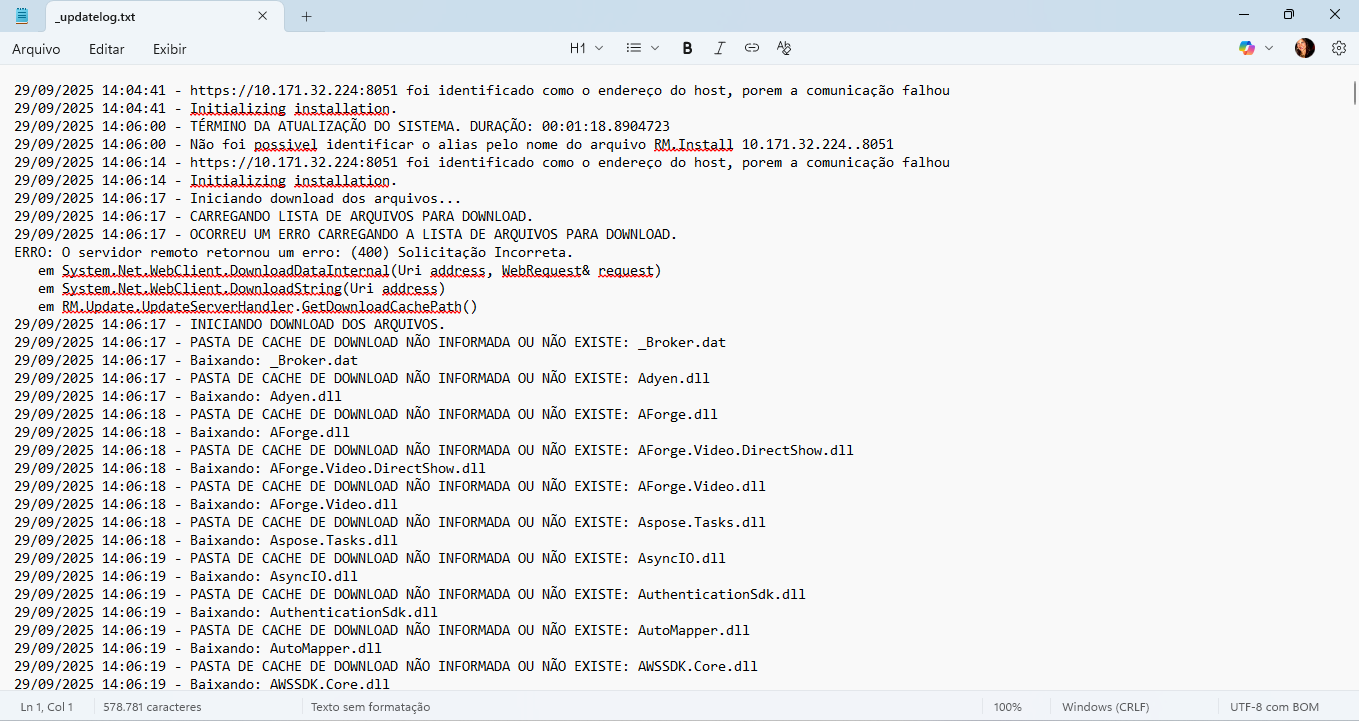Click the 100% zoom indicator

[x=1009, y=707]
